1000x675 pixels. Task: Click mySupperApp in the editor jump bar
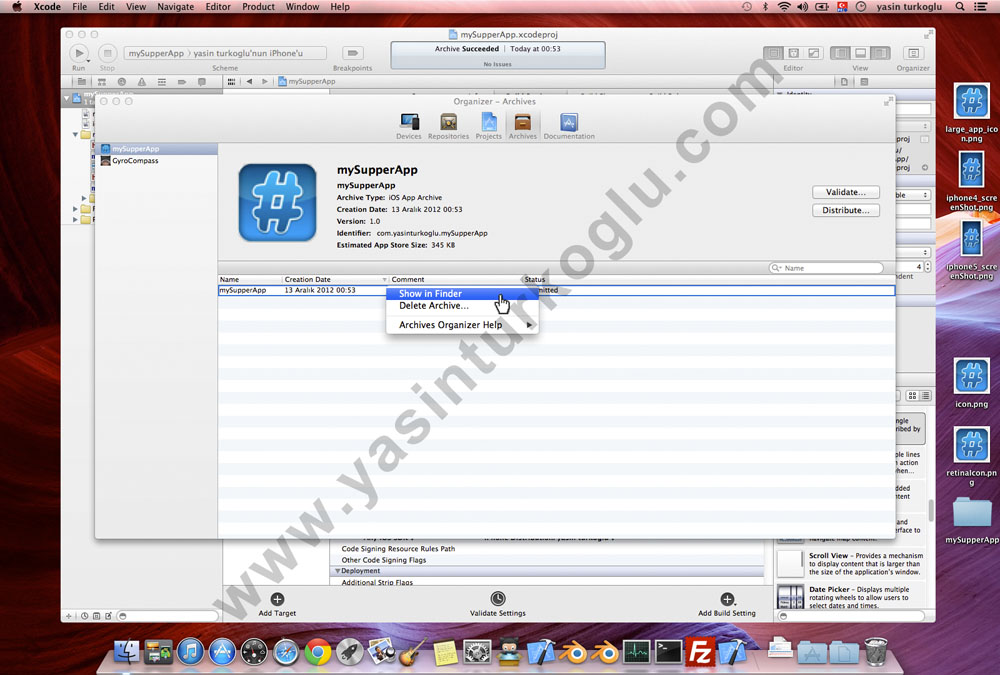coord(307,82)
